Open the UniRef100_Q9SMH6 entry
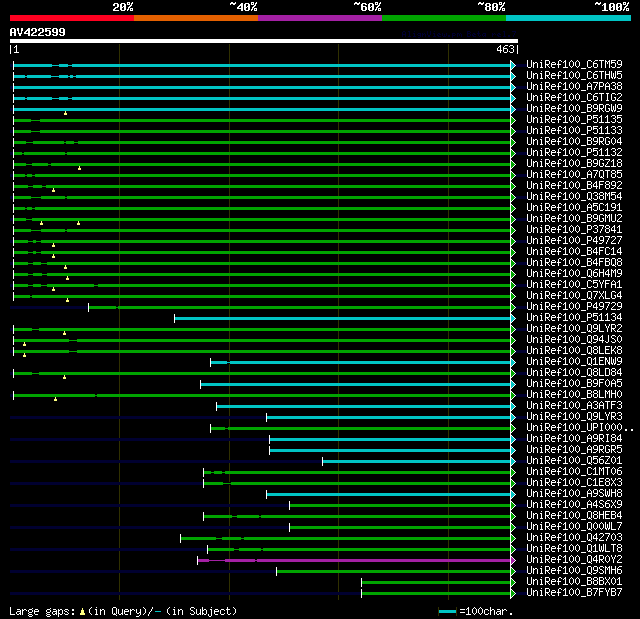The image size is (640, 619). [574, 571]
